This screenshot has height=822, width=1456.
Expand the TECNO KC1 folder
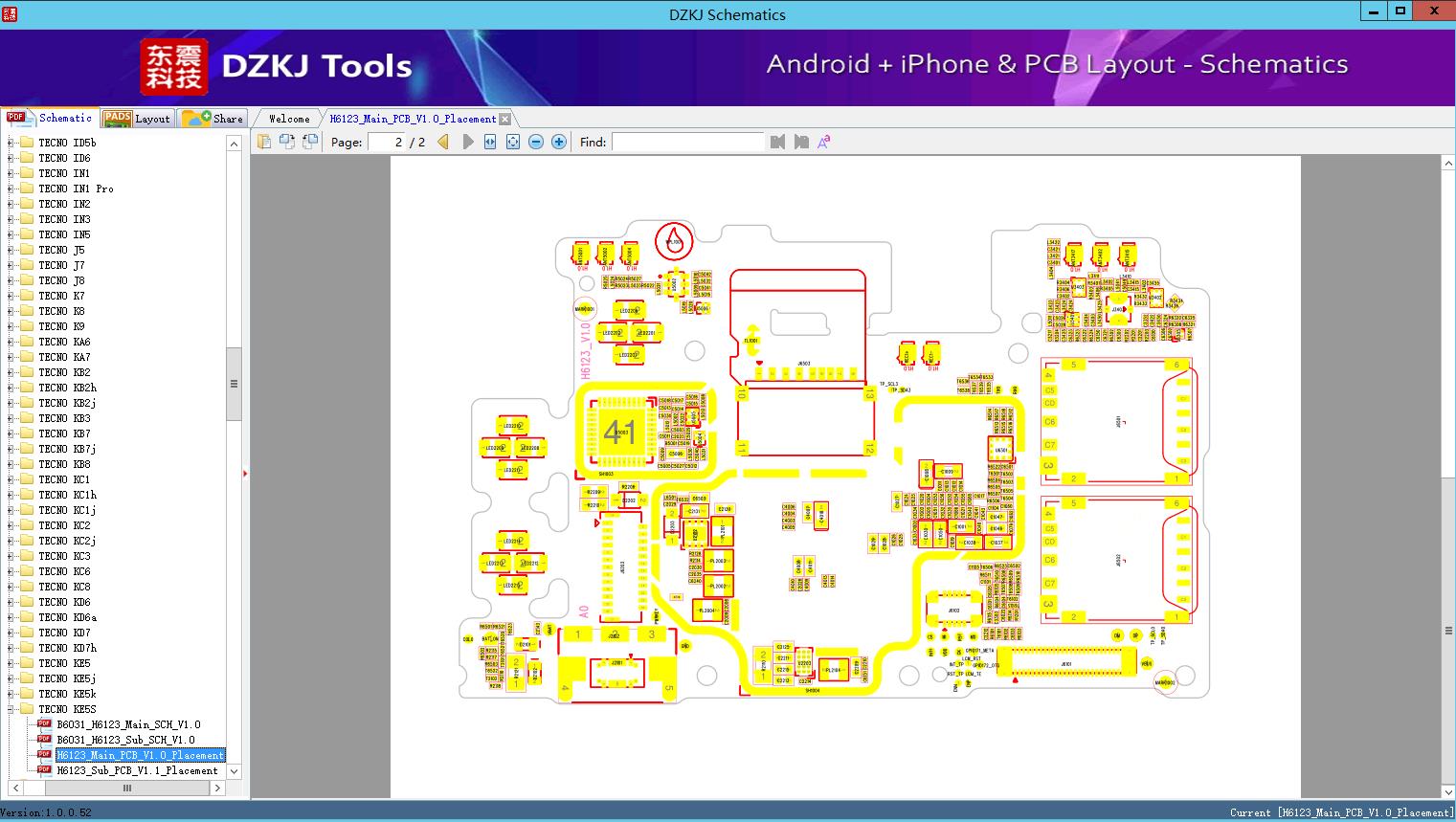tap(11, 479)
